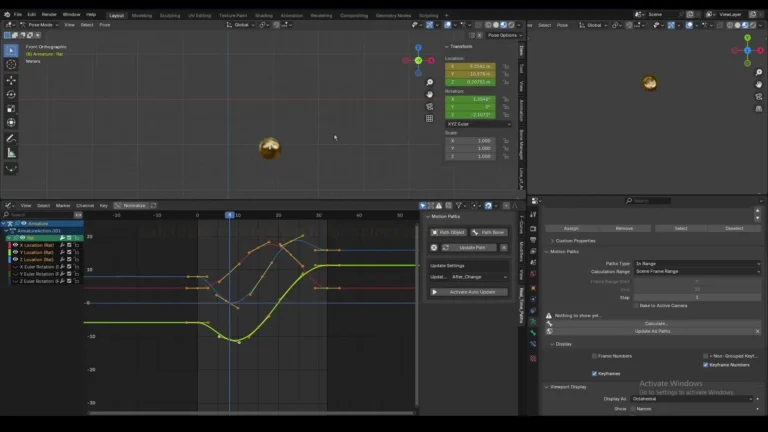The image size is (768, 432).
Task: Uncheck the Keyframes checkbox
Action: (x=594, y=374)
